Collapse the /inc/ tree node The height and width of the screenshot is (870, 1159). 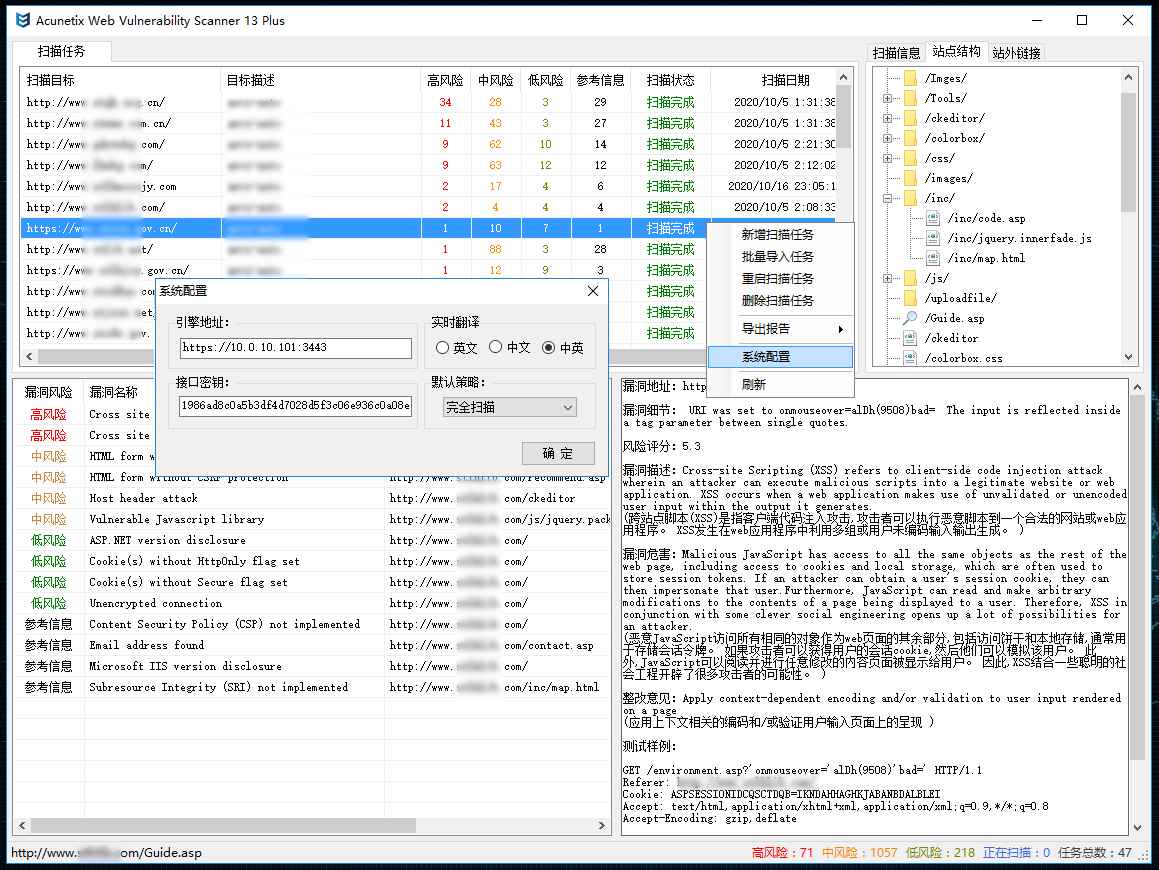click(885, 198)
